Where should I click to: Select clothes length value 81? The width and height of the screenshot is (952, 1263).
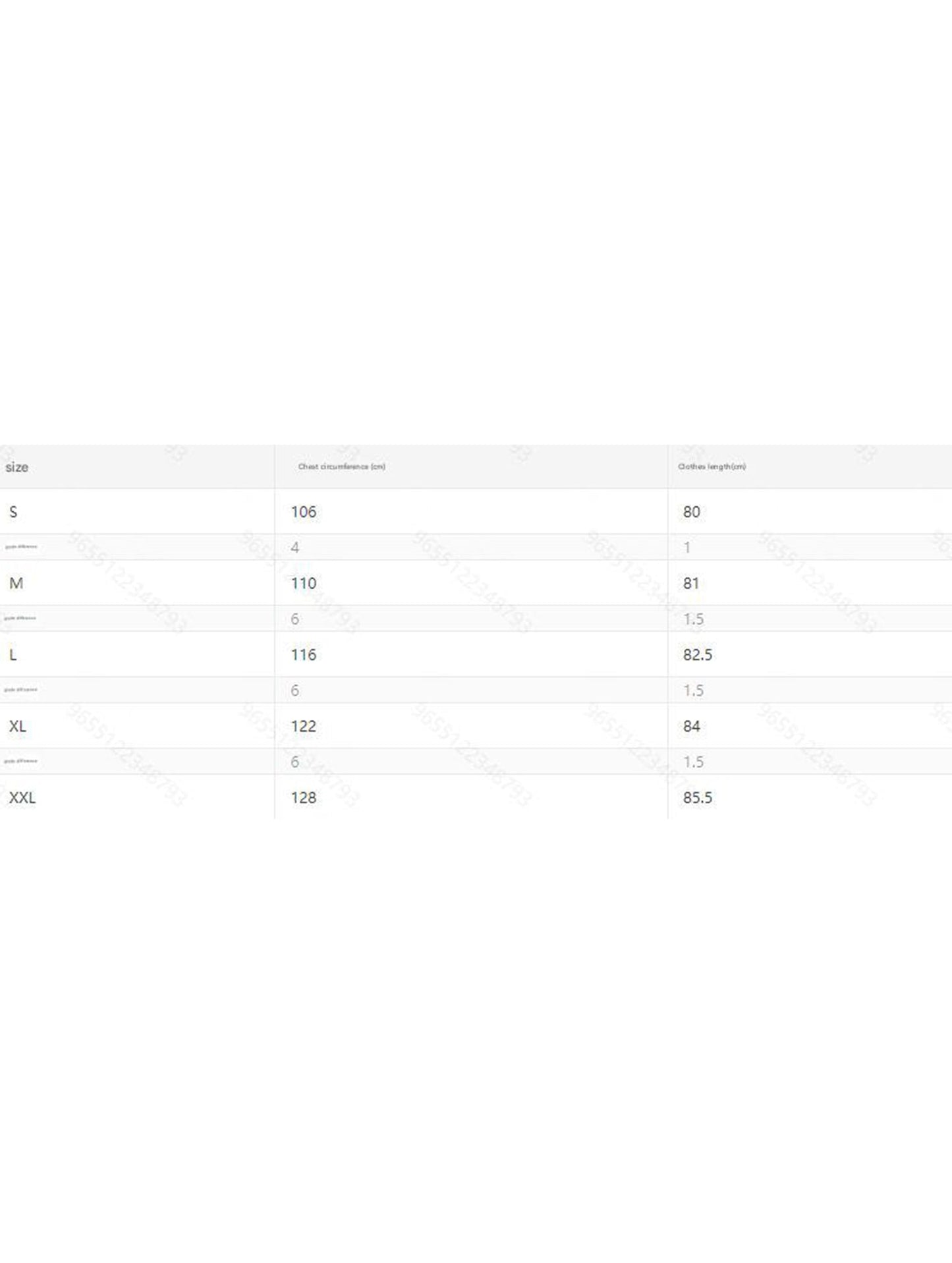690,583
